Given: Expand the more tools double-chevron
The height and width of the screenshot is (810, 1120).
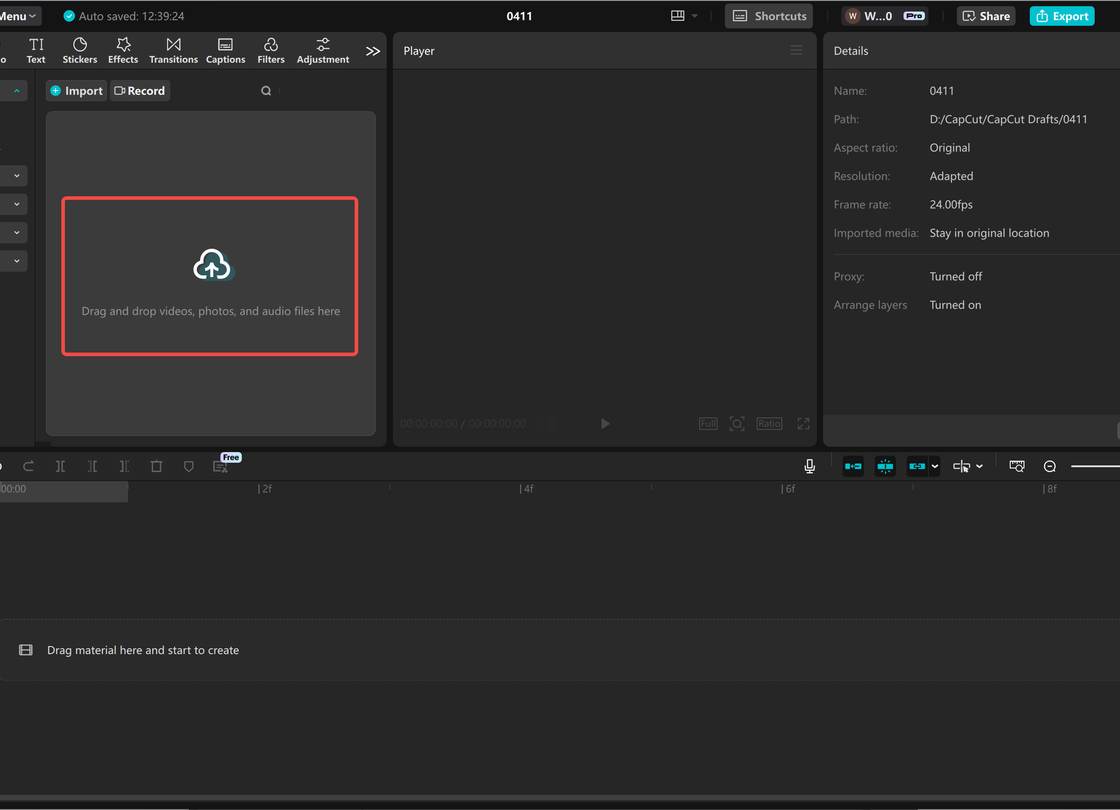Looking at the screenshot, I should pos(373,51).
